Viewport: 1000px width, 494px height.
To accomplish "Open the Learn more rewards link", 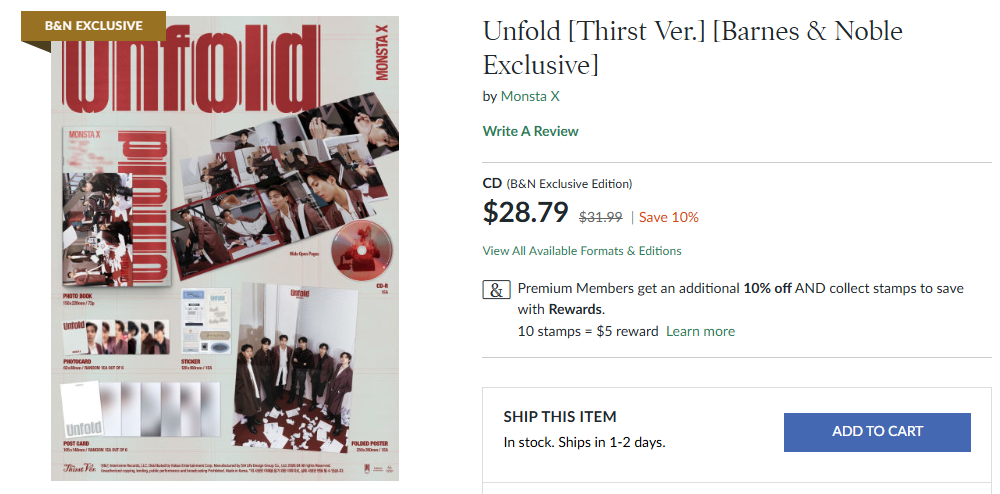I will [700, 331].
